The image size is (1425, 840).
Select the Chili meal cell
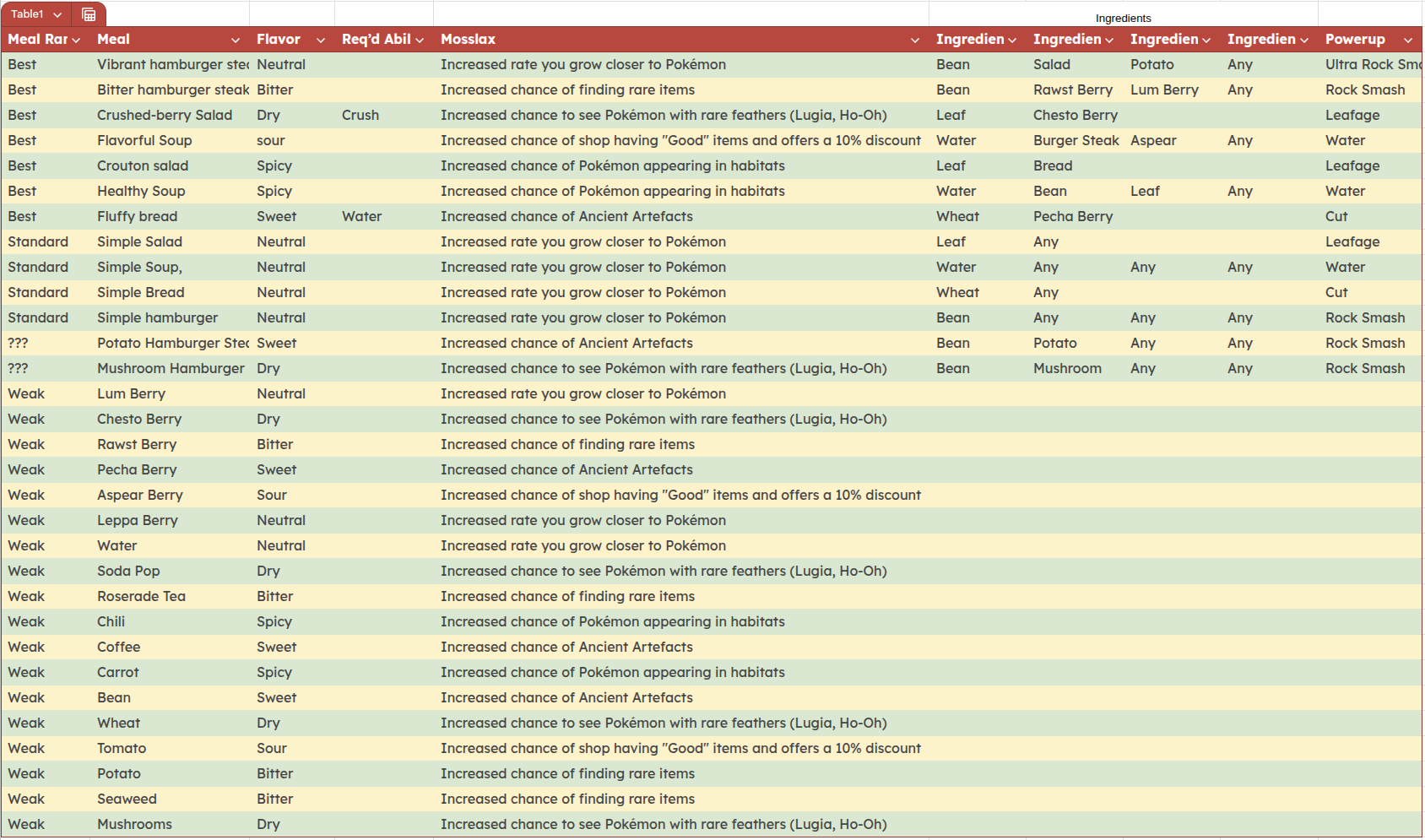click(x=170, y=621)
